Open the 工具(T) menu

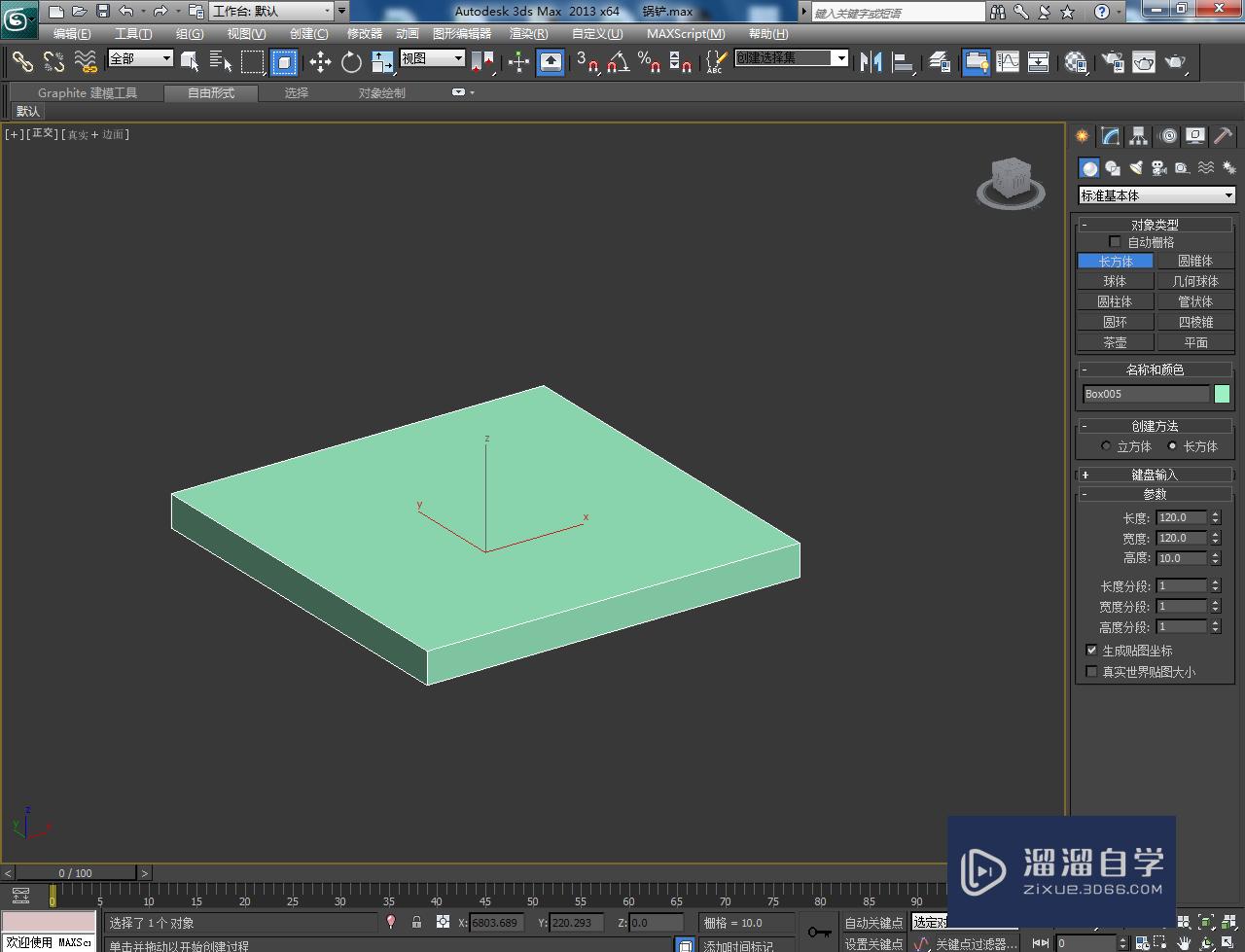(x=133, y=34)
